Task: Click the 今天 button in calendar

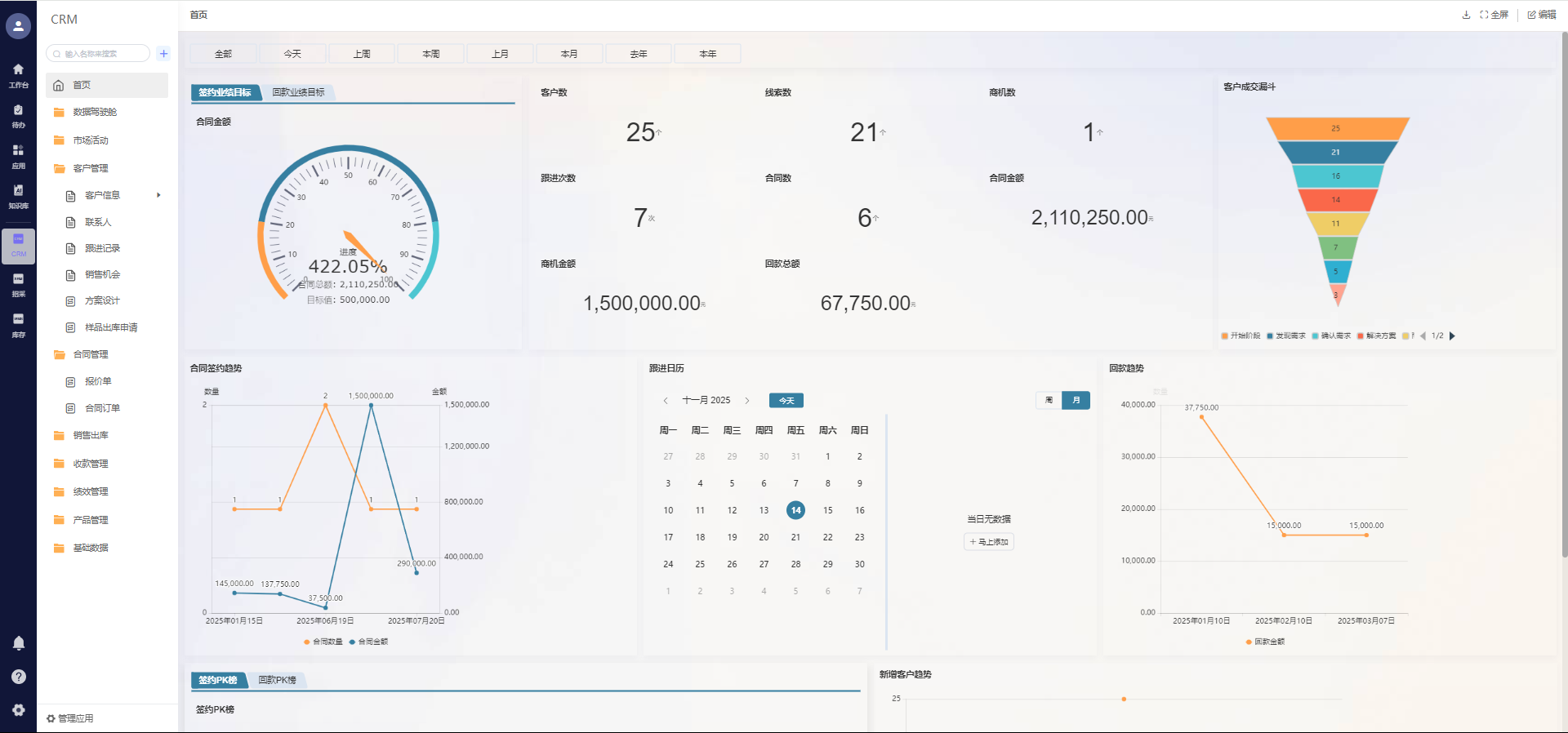Action: [x=786, y=401]
